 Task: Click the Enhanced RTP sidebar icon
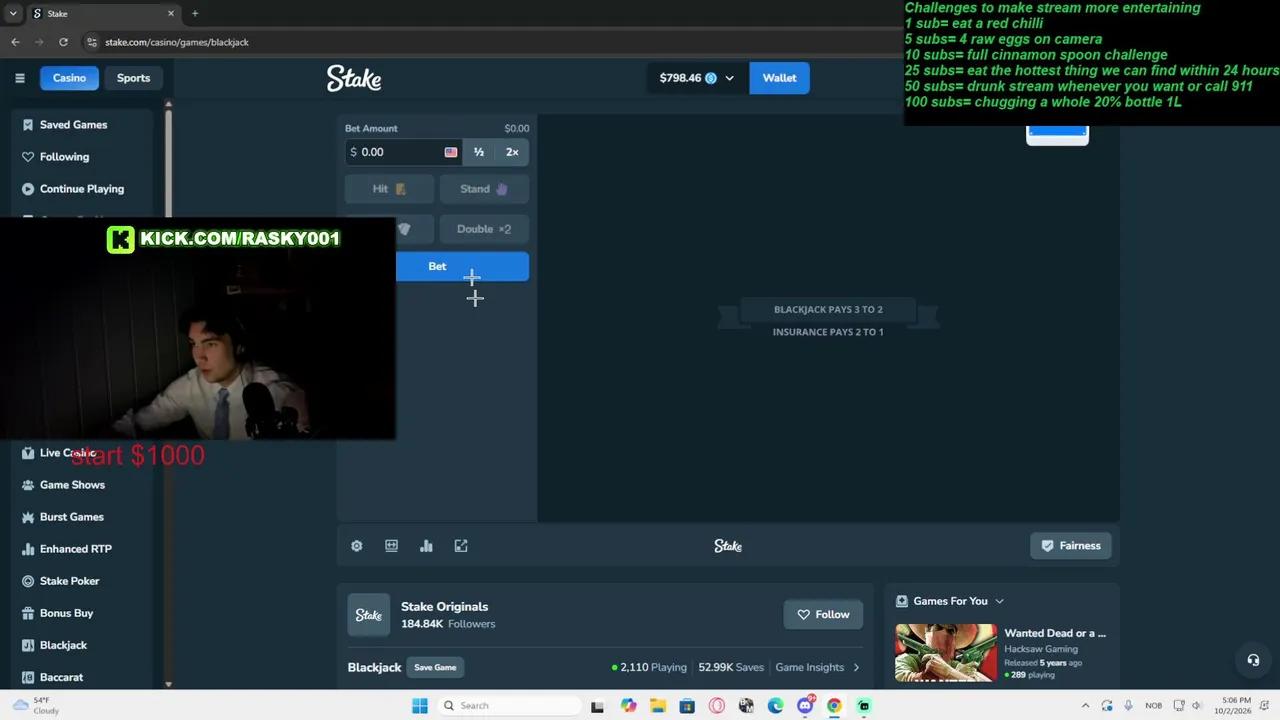tap(28, 549)
